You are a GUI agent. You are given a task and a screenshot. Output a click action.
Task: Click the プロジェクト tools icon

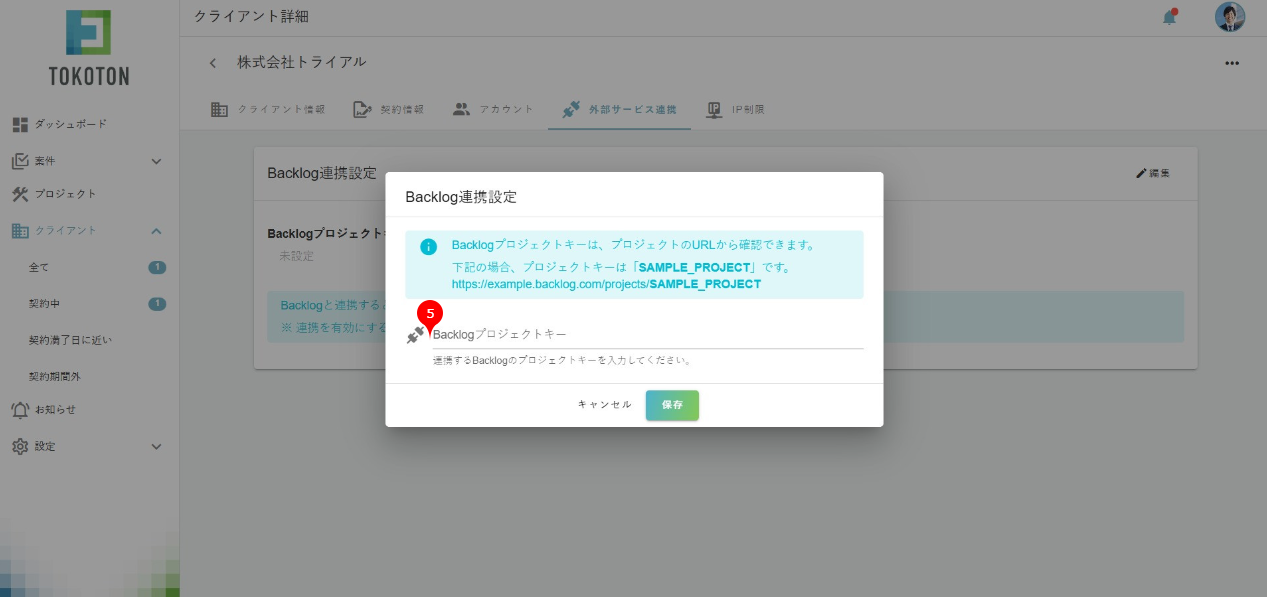[x=20, y=194]
